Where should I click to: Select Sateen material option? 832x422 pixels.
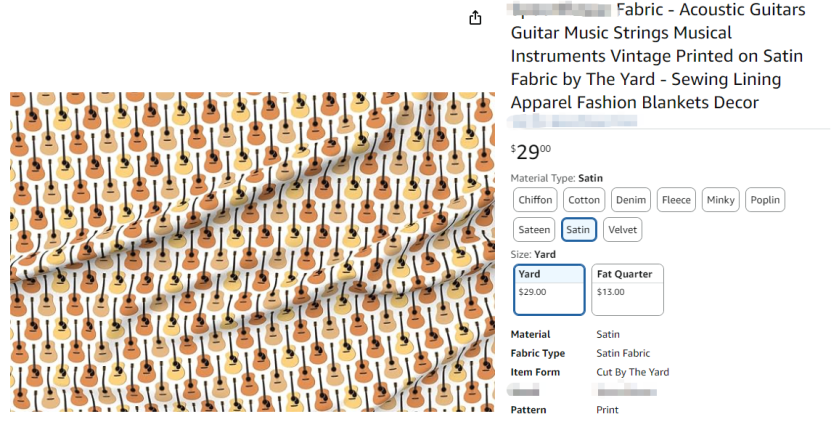click(x=534, y=229)
